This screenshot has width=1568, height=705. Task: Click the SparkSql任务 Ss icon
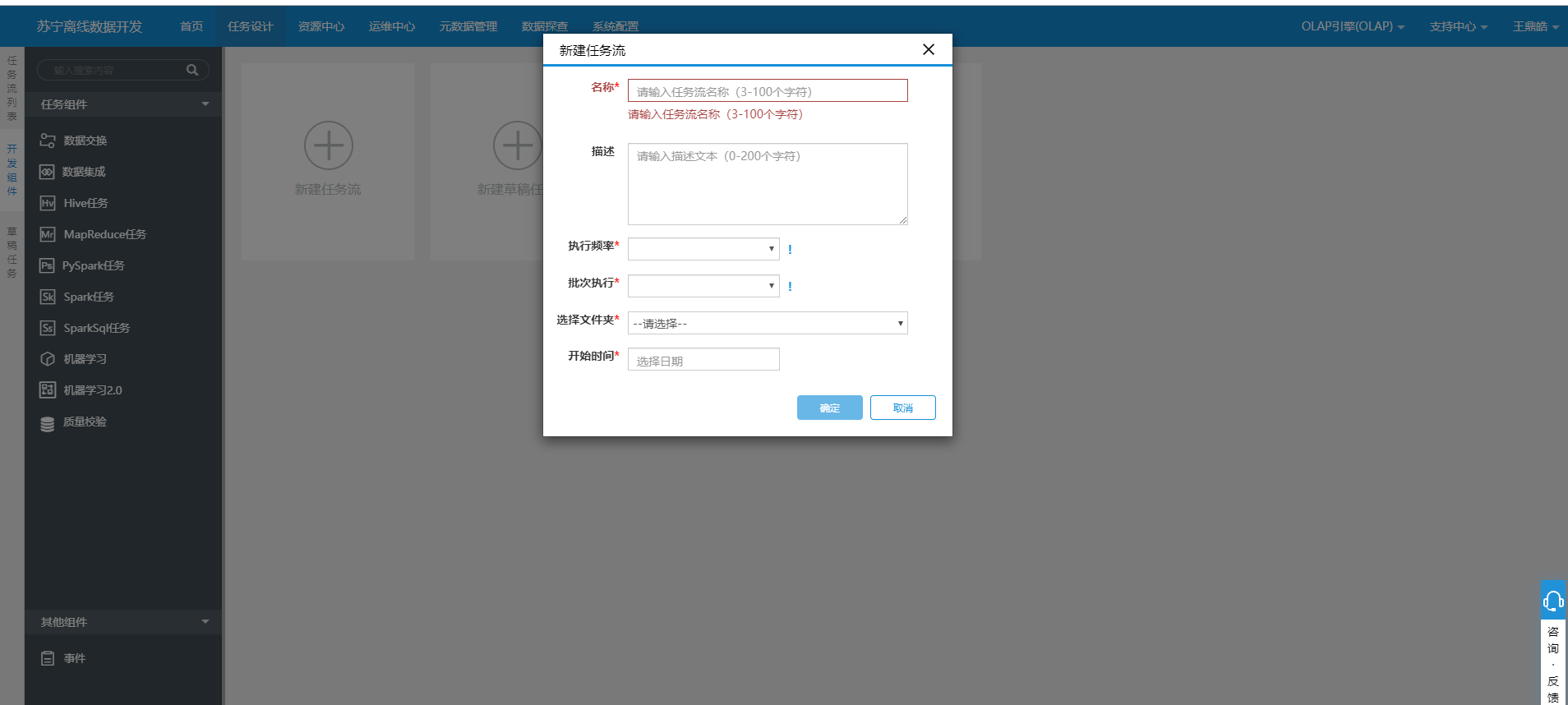pyautogui.click(x=48, y=328)
